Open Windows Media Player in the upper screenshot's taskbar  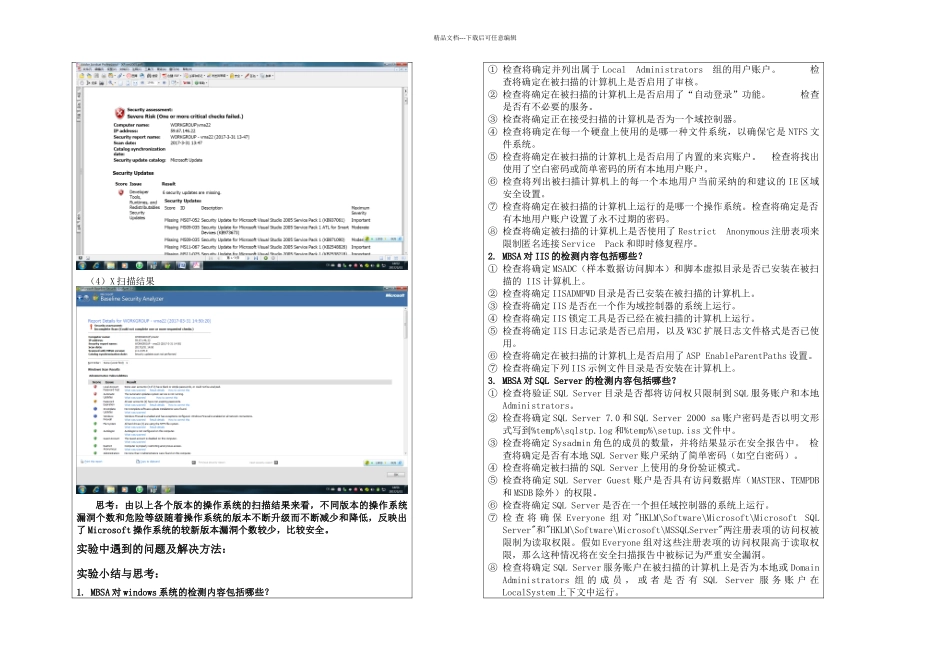pyautogui.click(x=125, y=265)
